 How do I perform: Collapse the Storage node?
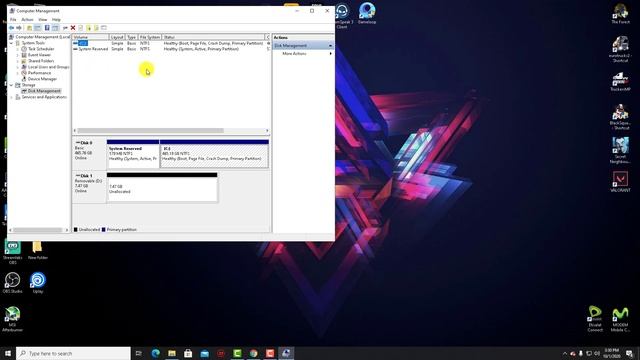[11, 85]
